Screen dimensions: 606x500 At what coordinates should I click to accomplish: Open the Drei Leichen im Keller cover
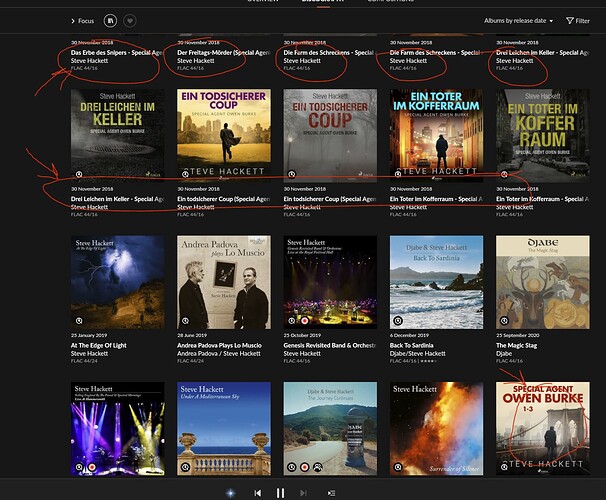click(117, 135)
